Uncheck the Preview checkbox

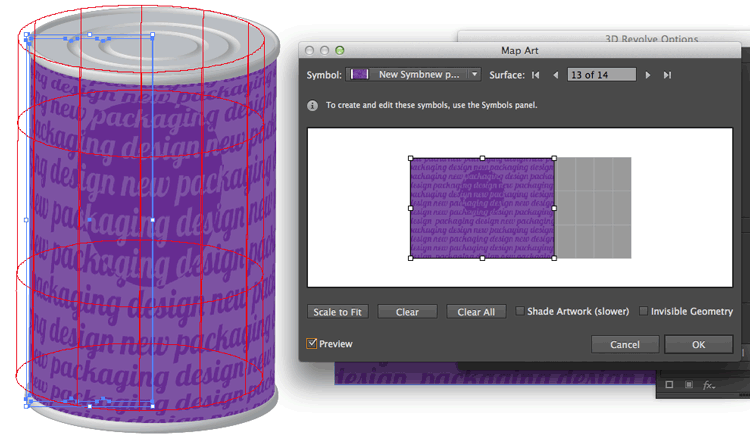(312, 344)
